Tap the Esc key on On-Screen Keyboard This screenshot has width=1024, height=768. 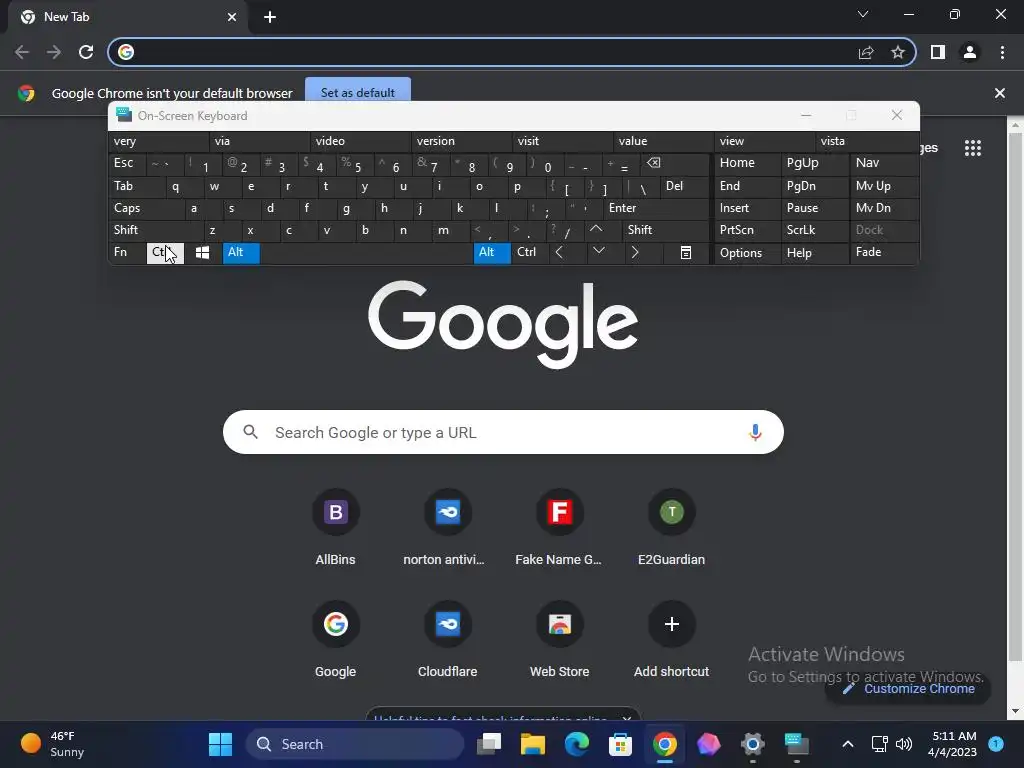[x=127, y=163]
